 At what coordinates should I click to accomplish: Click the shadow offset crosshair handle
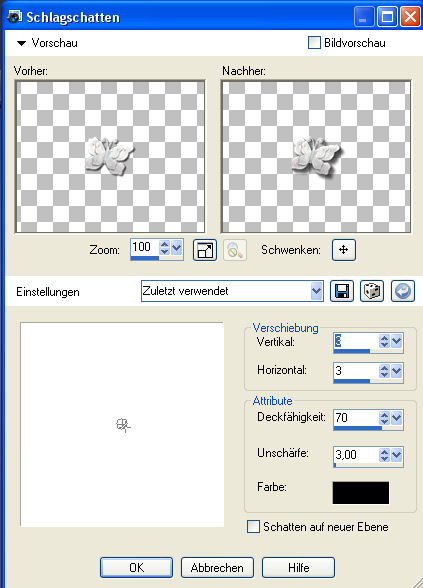pyautogui.click(x=123, y=425)
